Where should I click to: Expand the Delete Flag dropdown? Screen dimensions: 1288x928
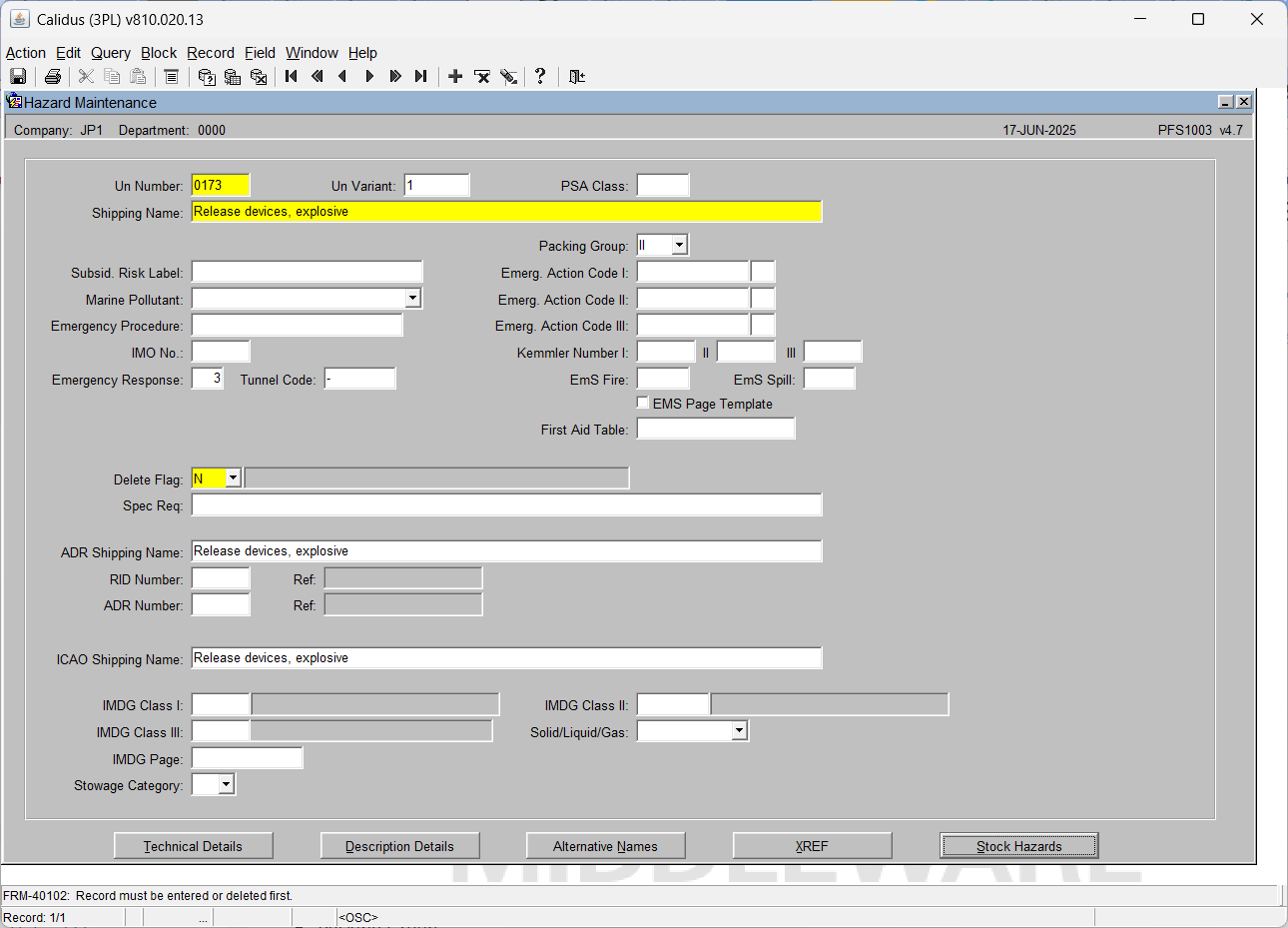click(233, 478)
